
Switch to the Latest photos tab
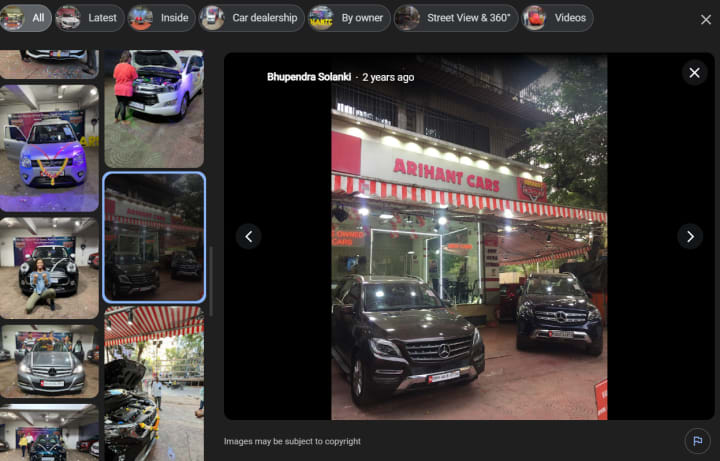coord(90,18)
